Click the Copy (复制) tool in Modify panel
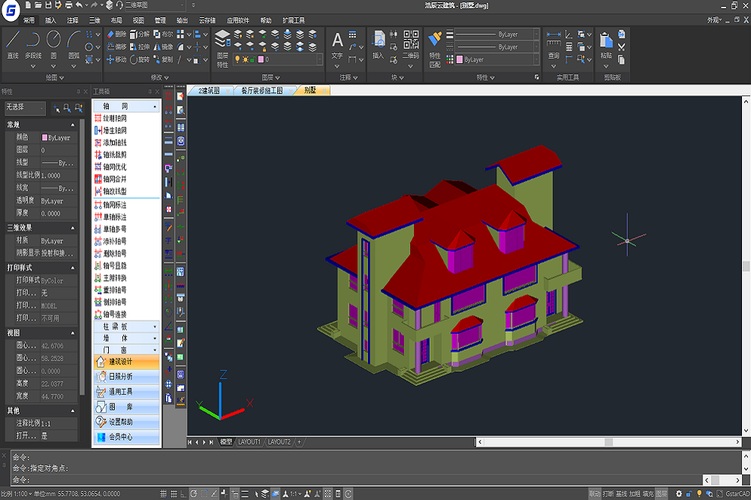 (x=163, y=59)
